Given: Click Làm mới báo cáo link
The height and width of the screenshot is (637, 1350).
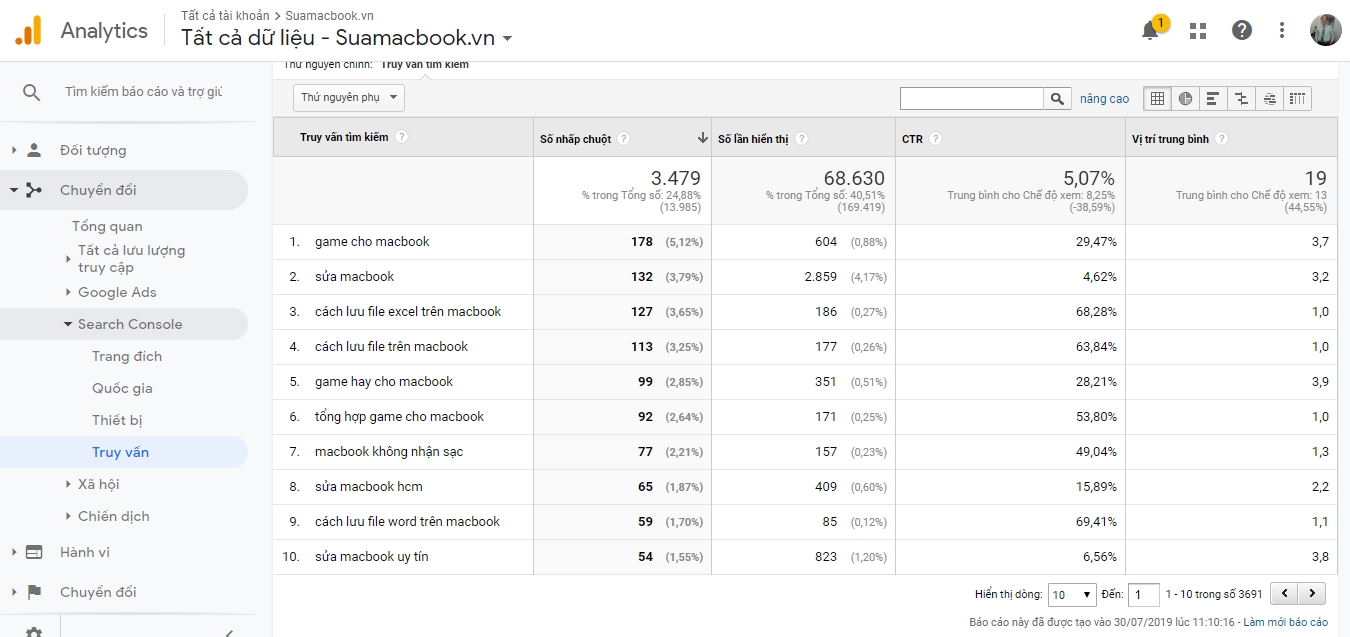Looking at the screenshot, I should tap(1285, 622).
